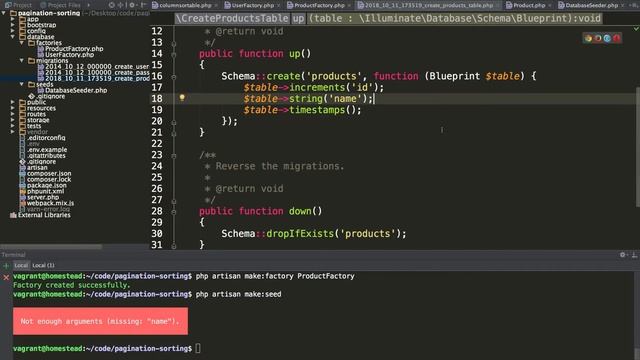640x360 pixels.
Task: Add a new terminal session with plus icon
Action: [x=6, y=266]
